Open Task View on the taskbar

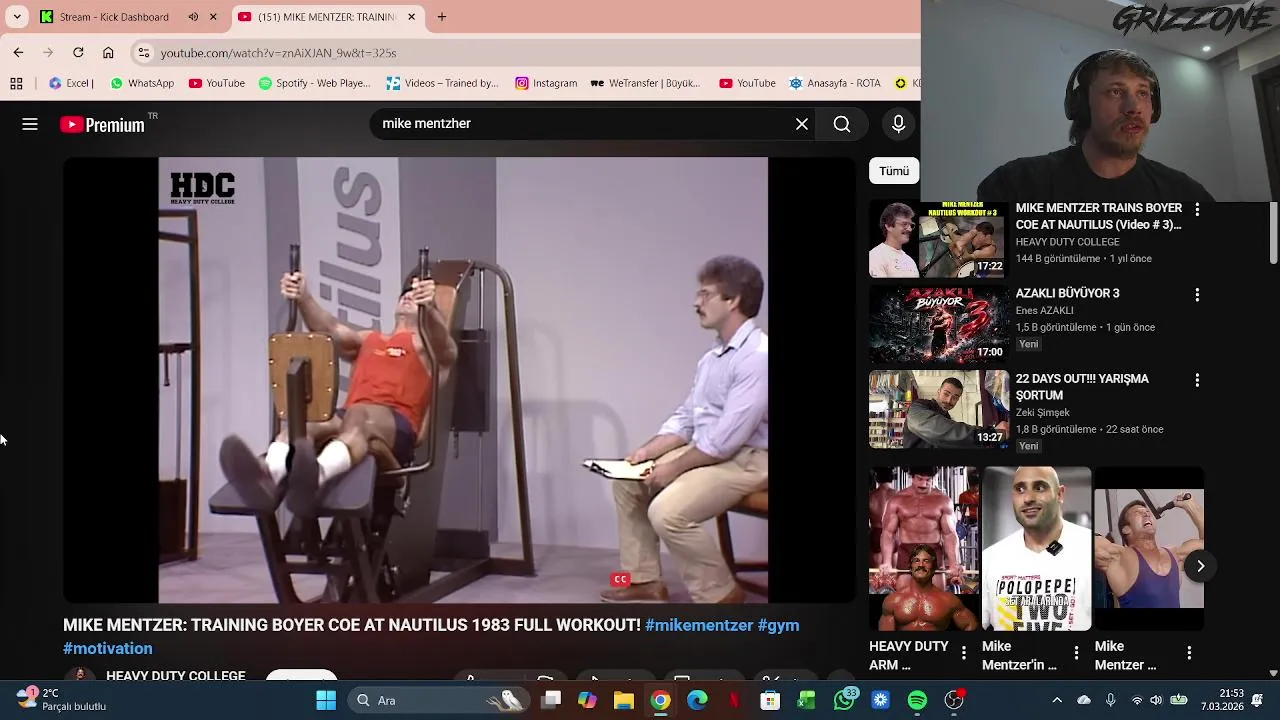pyautogui.click(x=550, y=700)
